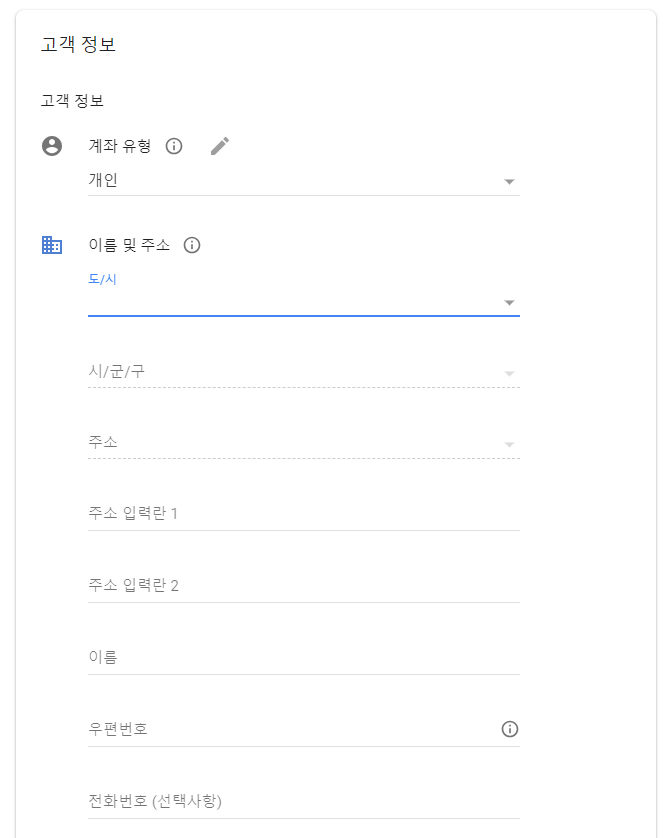
Task: Click the info icon in 우편번호 field
Action: point(509,729)
